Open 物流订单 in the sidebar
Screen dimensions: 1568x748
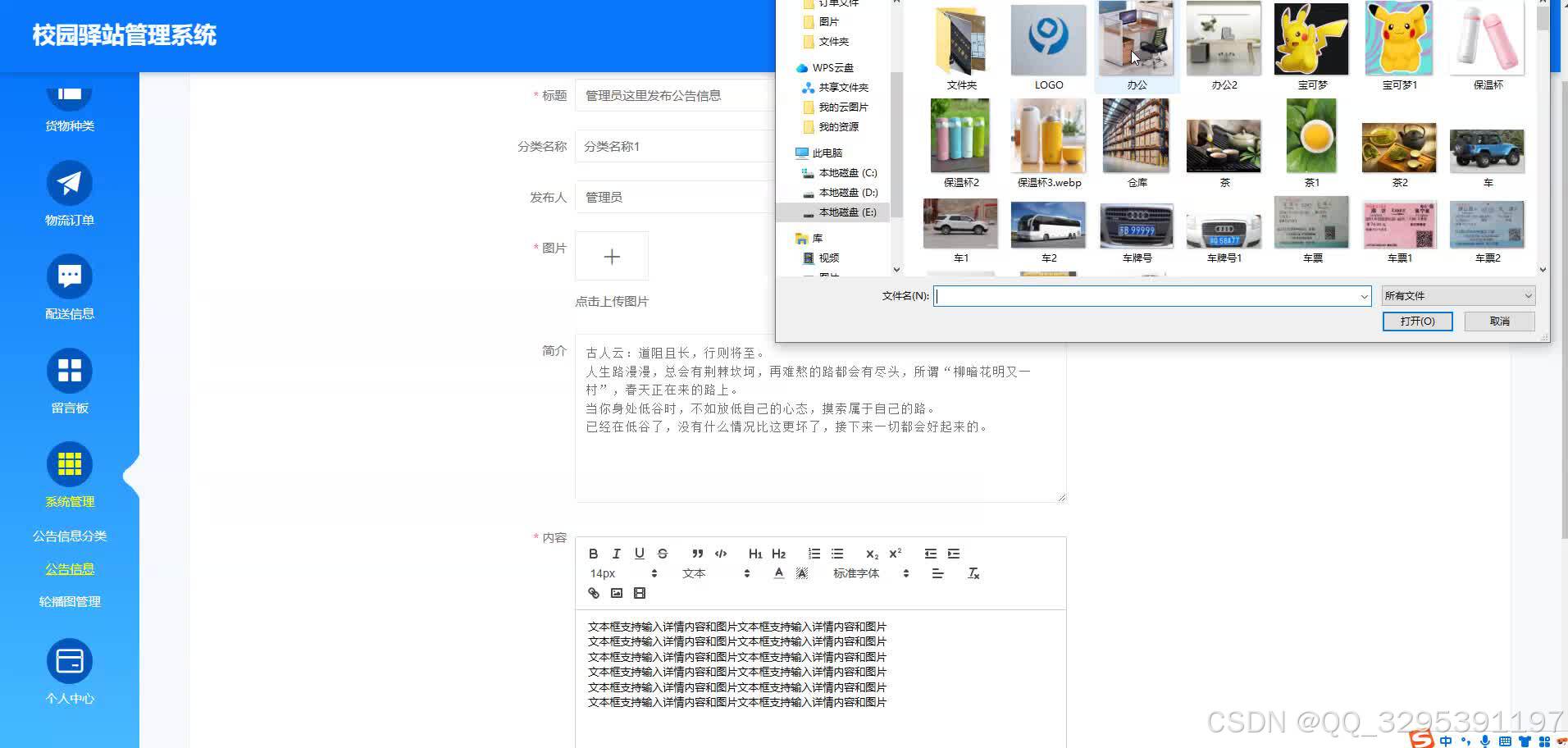[x=70, y=194]
